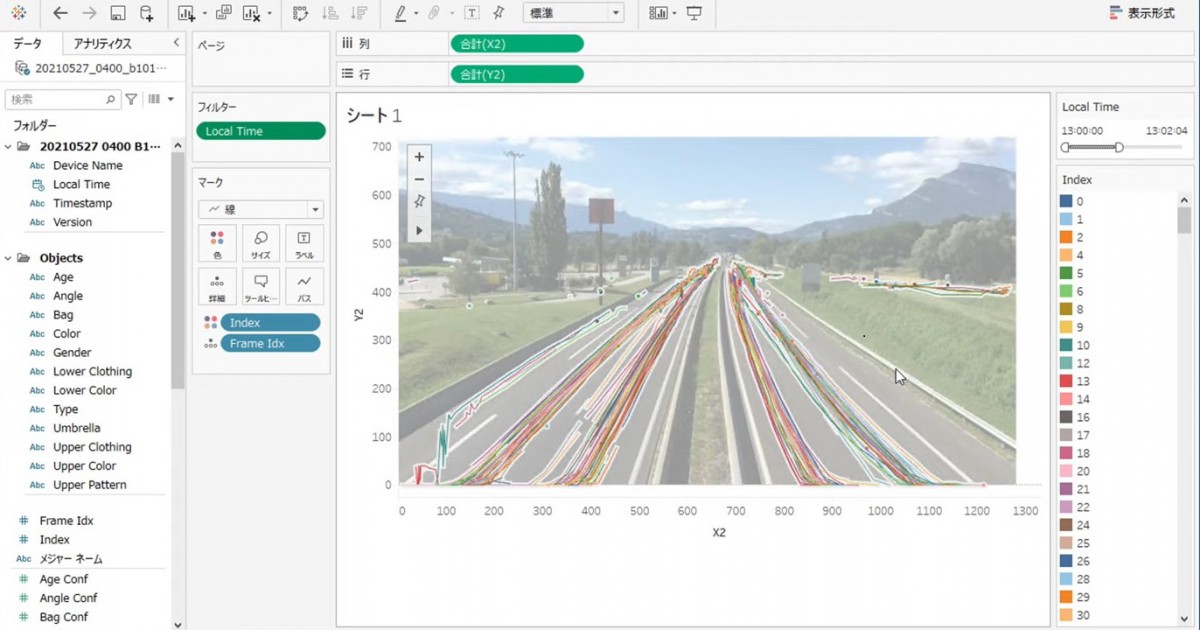This screenshot has height=630, width=1200.
Task: Click color swatch for Index 13
Action: [1066, 381]
